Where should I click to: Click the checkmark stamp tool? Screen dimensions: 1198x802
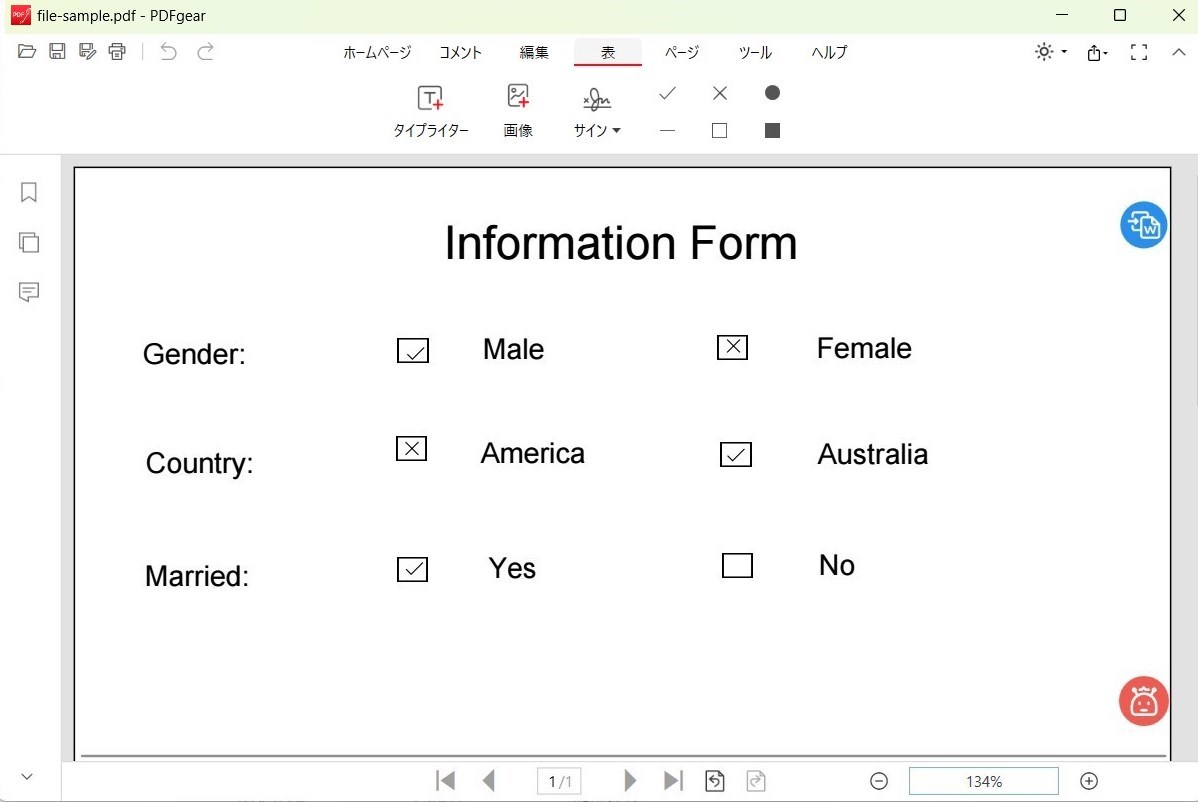[667, 93]
